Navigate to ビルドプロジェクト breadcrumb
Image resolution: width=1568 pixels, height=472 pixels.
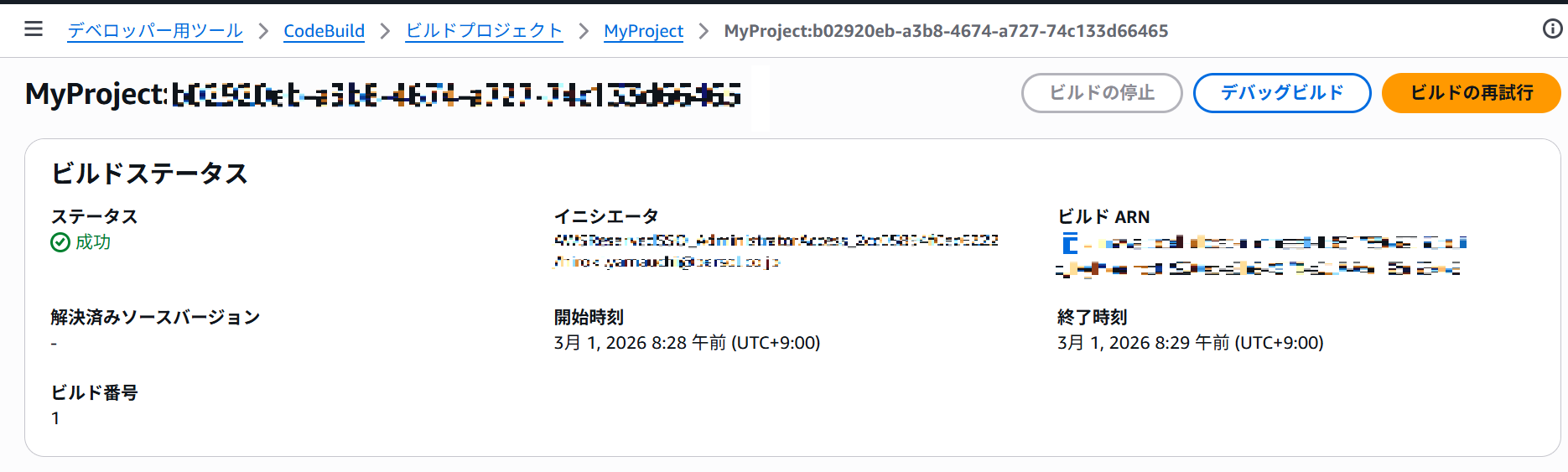[484, 31]
